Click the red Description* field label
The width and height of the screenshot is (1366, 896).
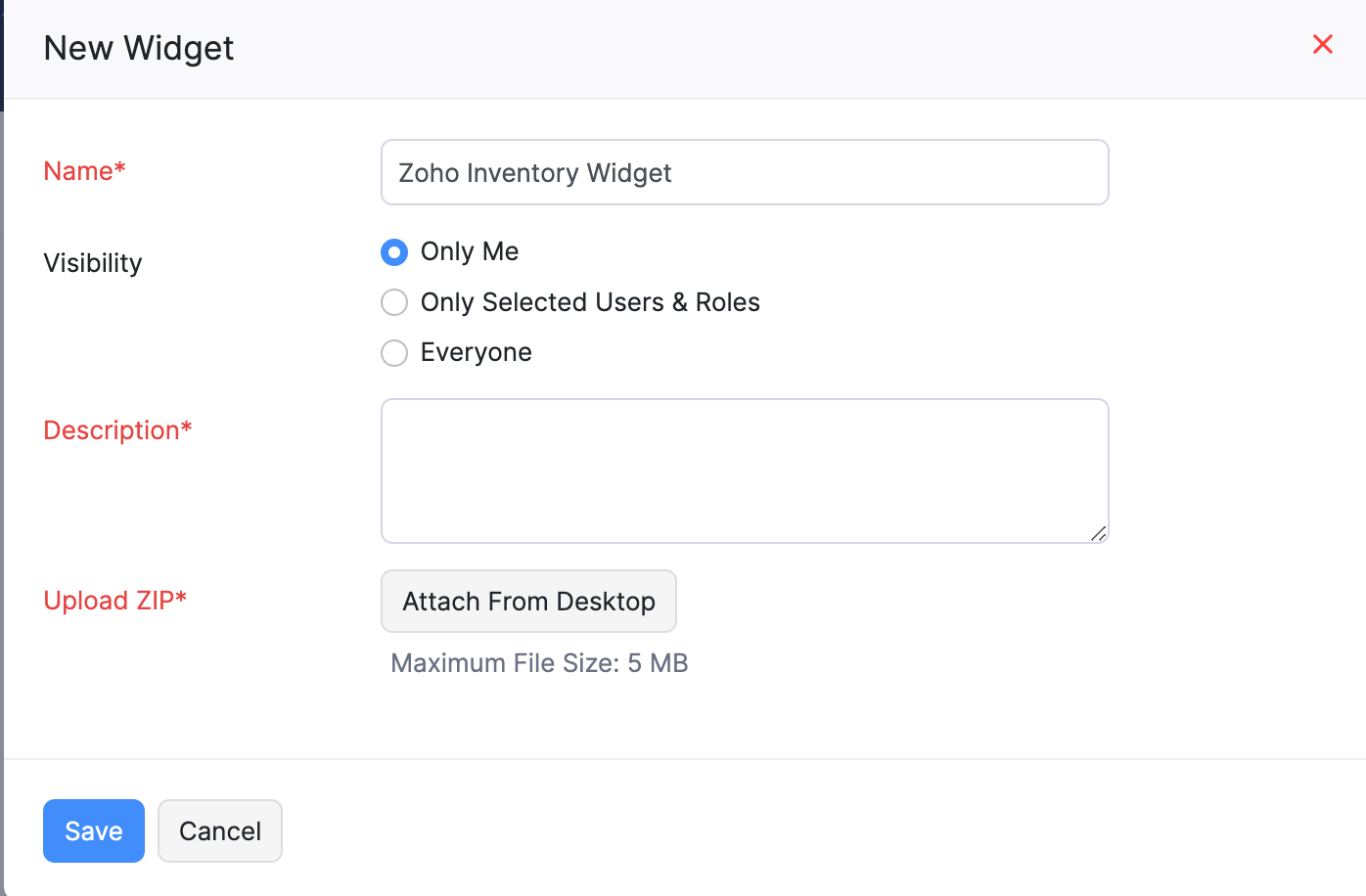tap(117, 430)
